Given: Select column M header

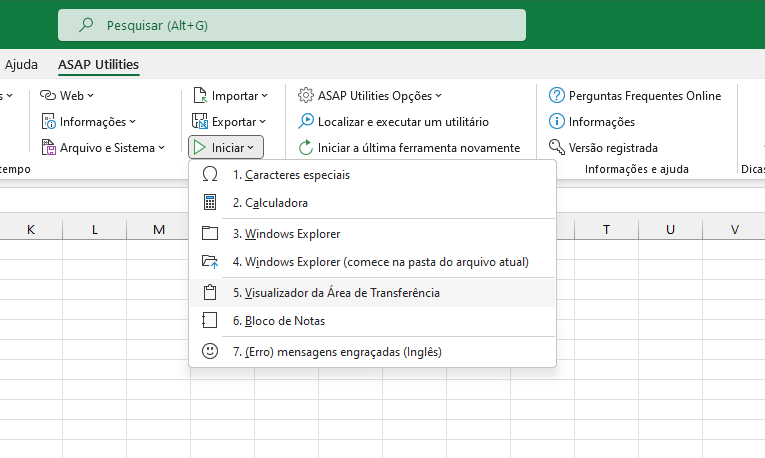Looking at the screenshot, I should tap(158, 229).
